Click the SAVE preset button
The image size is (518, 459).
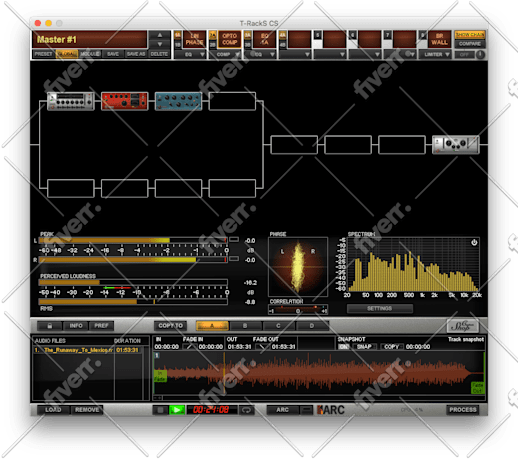pos(113,54)
